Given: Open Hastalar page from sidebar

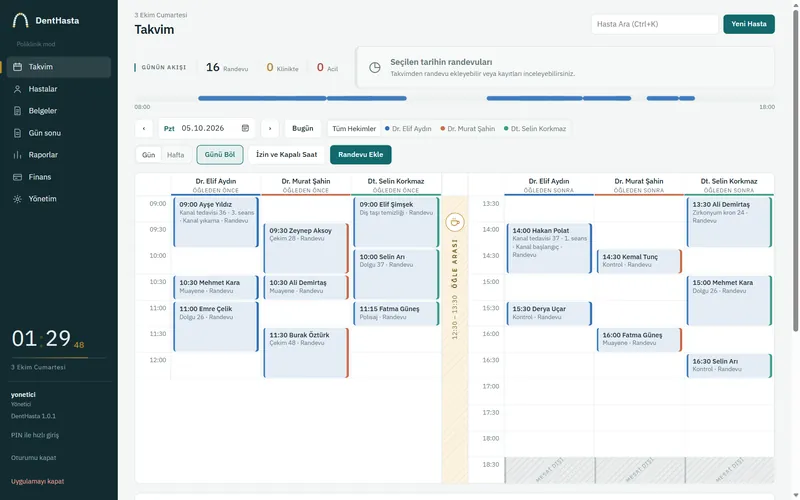Looking at the screenshot, I should (59, 89).
